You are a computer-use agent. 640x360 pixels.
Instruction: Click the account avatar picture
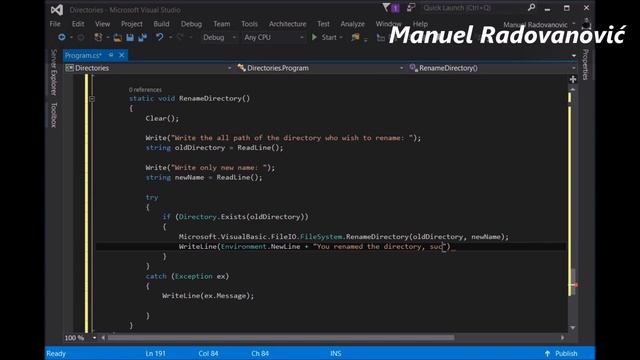click(x=586, y=24)
